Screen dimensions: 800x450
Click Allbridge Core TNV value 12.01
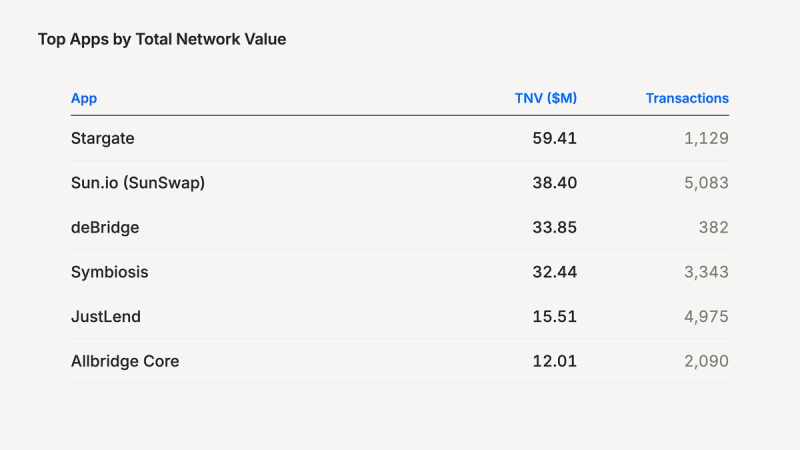pos(555,361)
